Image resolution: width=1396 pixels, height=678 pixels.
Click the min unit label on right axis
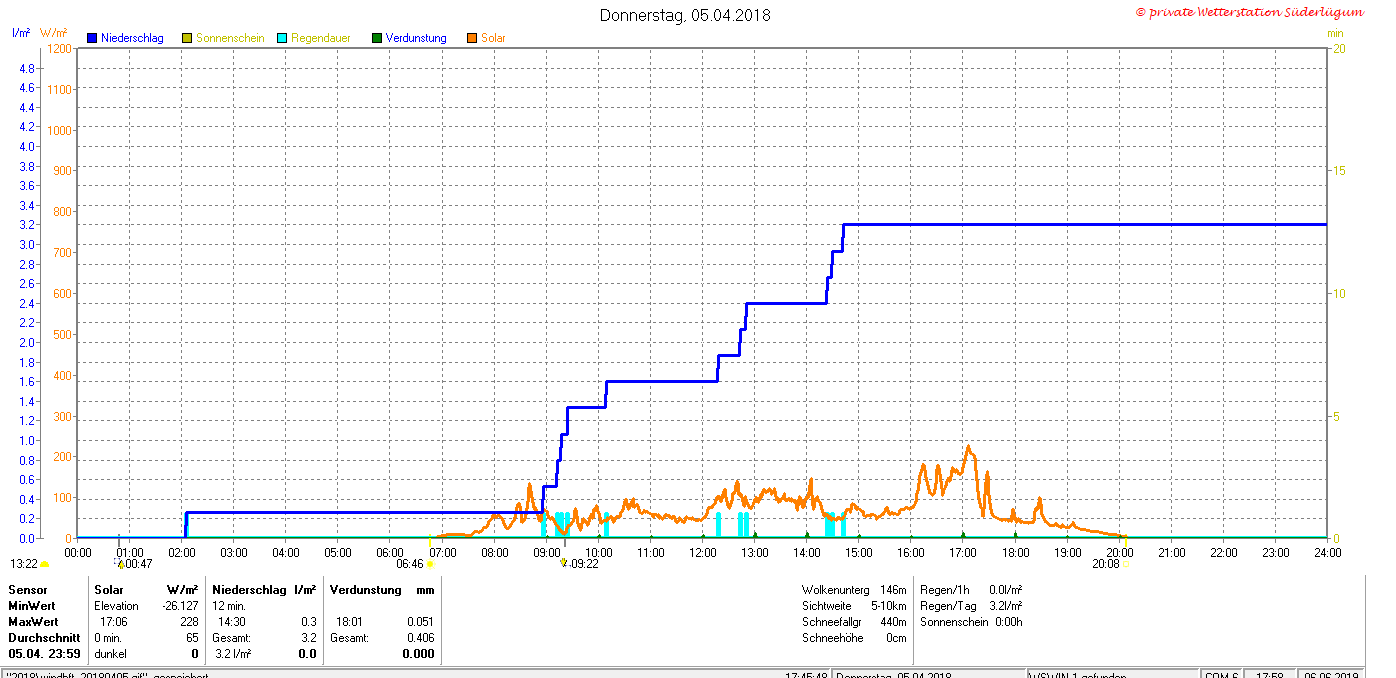click(1335, 33)
